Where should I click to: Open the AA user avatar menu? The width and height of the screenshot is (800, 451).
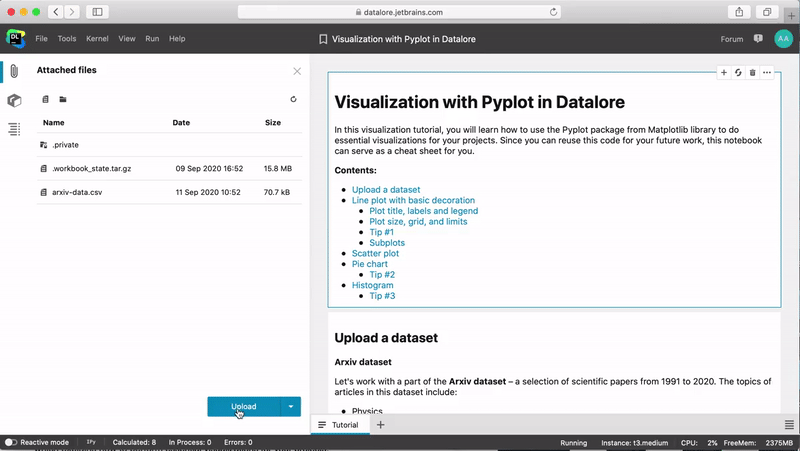[783, 39]
